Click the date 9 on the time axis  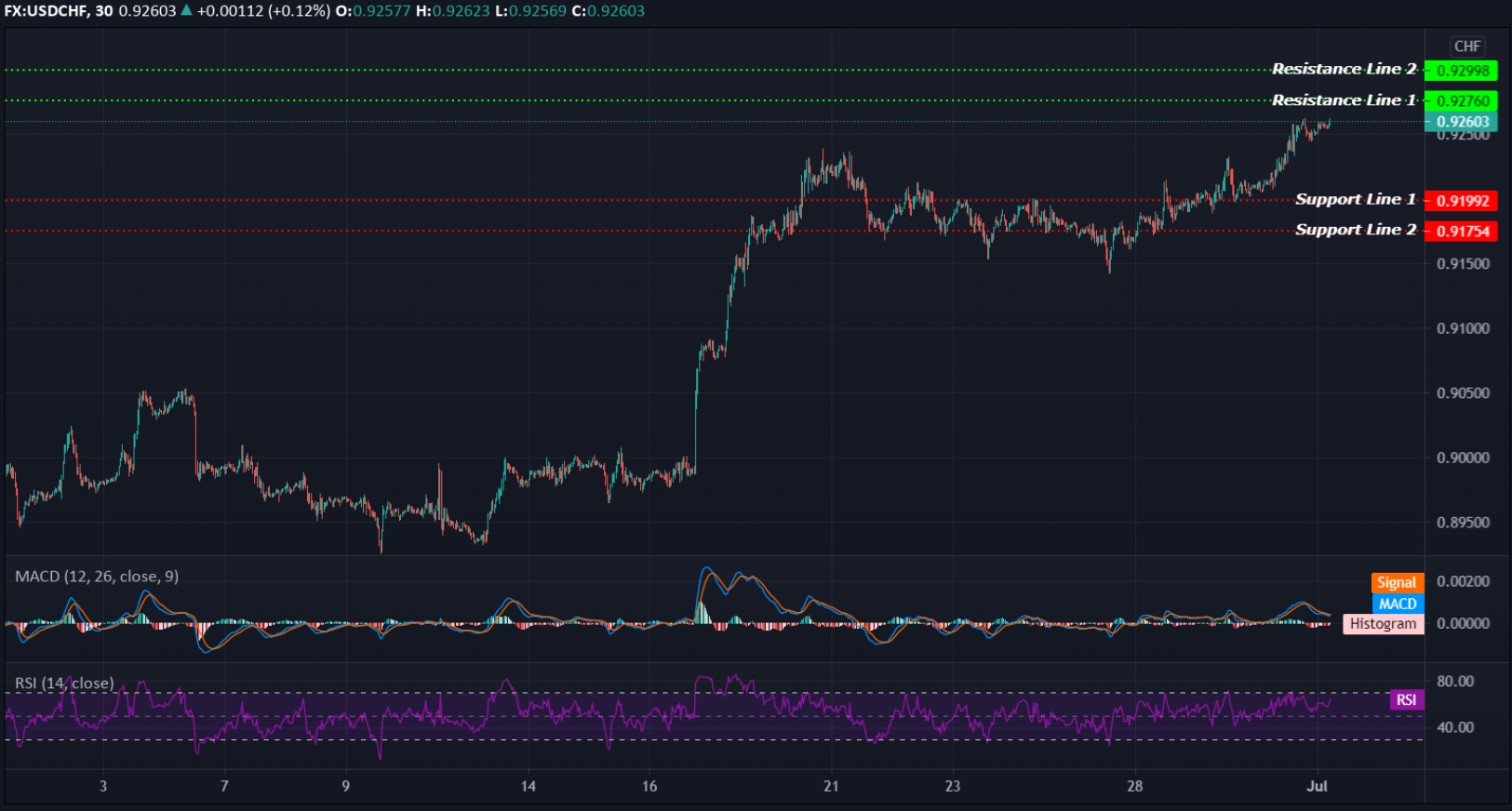point(346,787)
